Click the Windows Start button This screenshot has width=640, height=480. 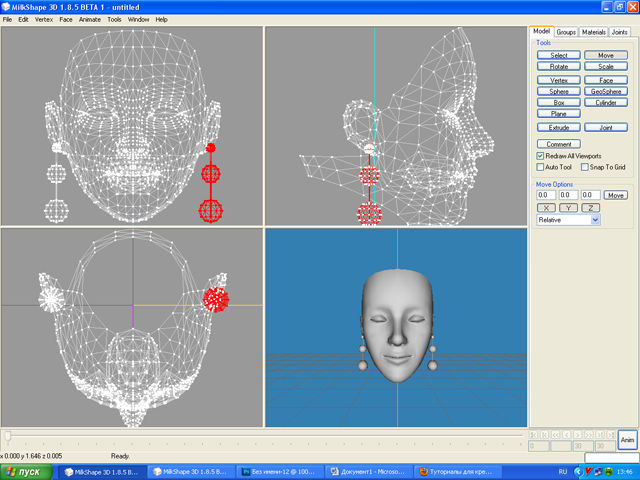coord(28,471)
